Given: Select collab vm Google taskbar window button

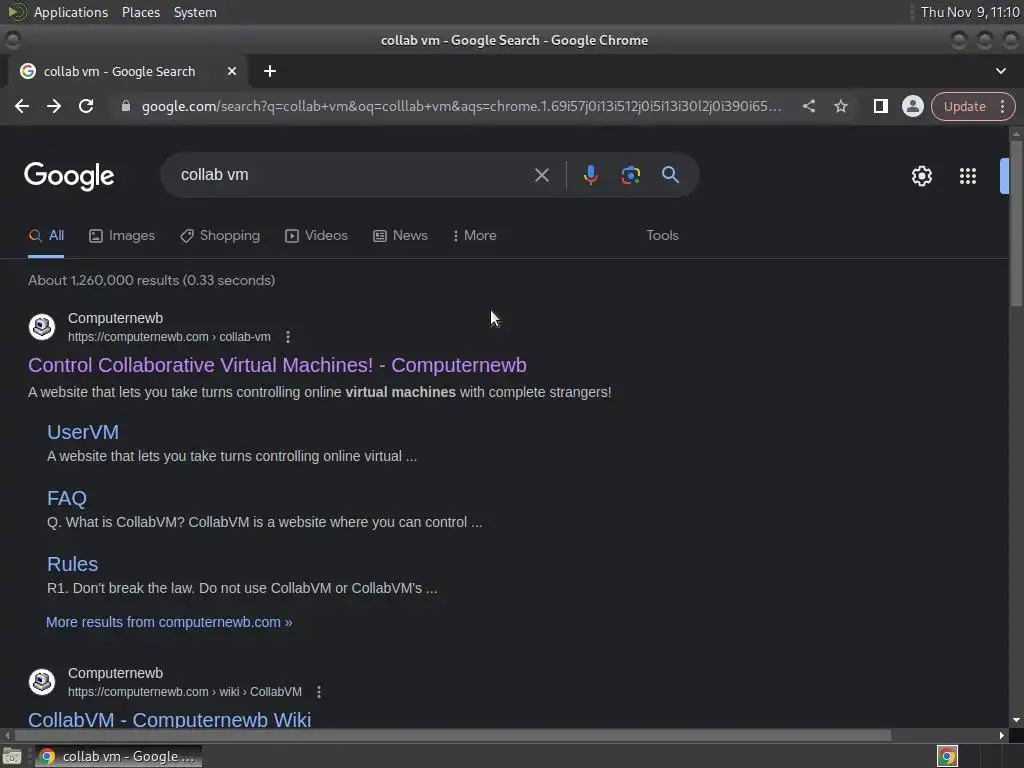Looking at the screenshot, I should (x=118, y=756).
